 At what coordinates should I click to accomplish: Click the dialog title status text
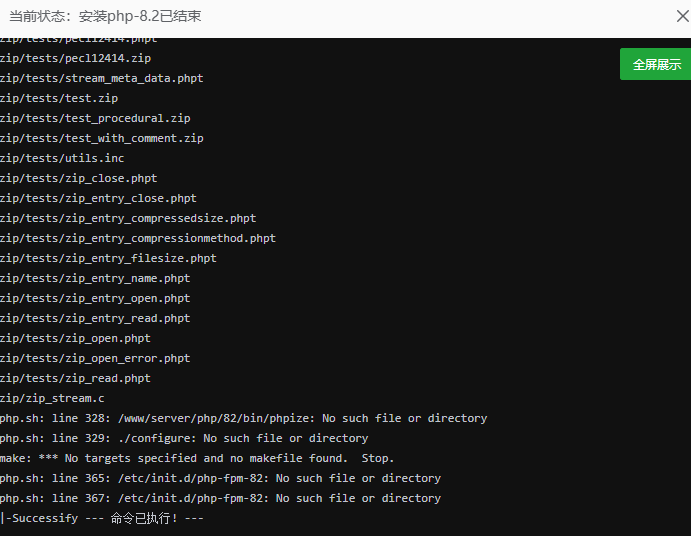(105, 16)
